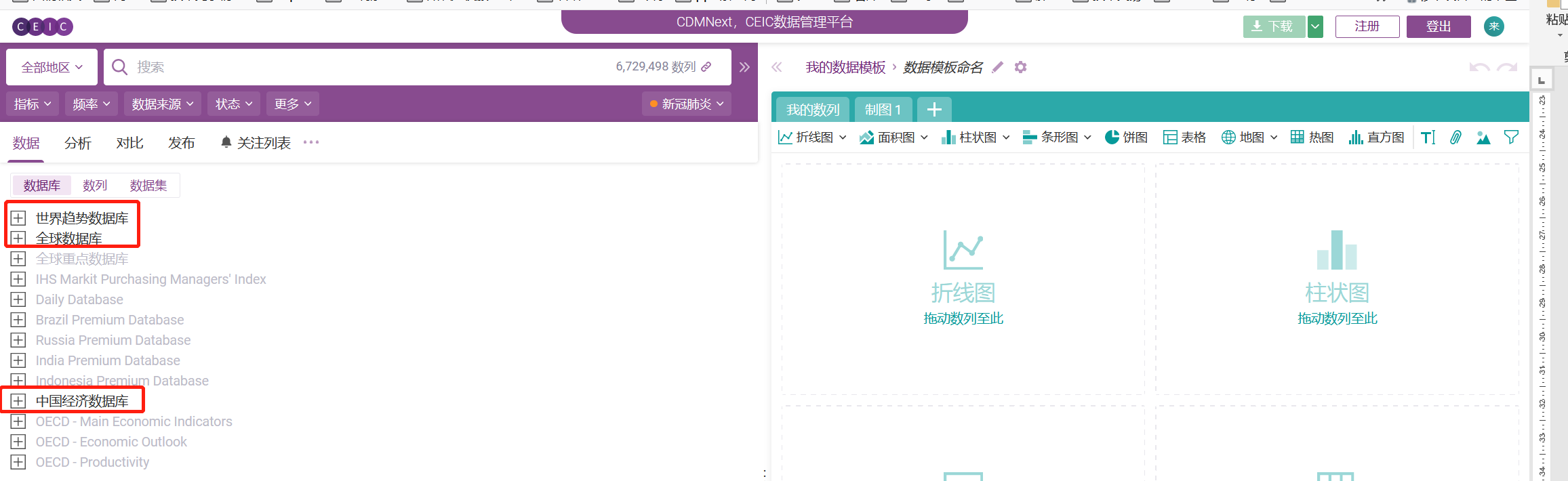
Task: Expand the 中国经济数据库 tree node
Action: 18,401
